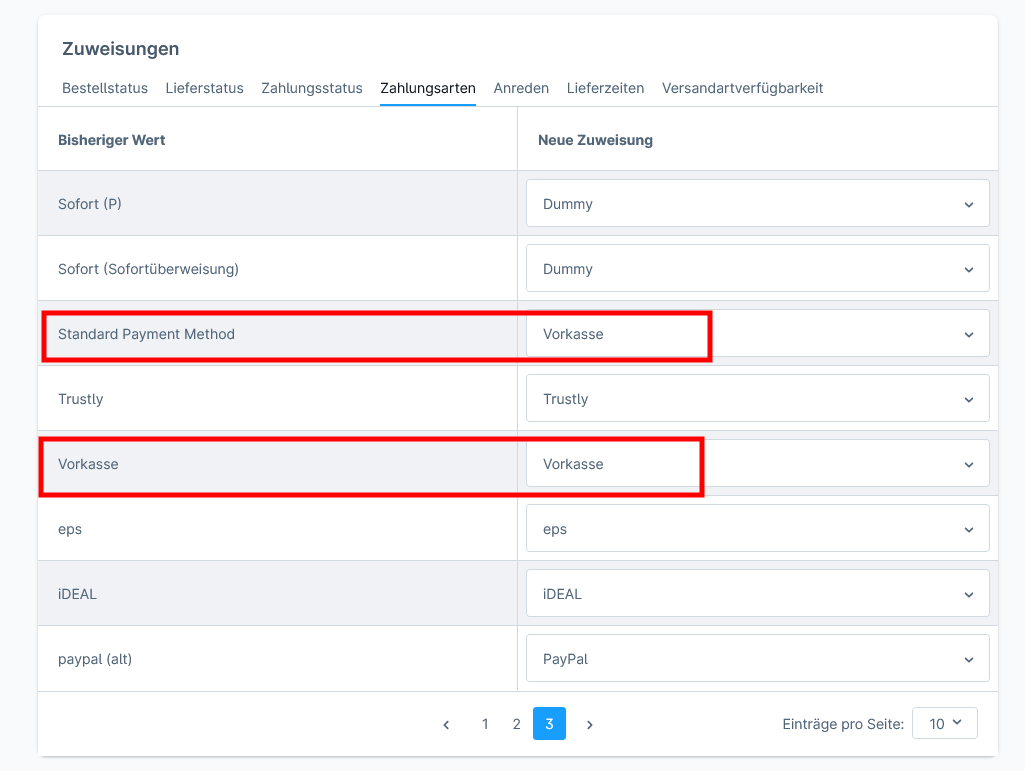Click the Bisheriger Wert column header
This screenshot has height=771, width=1025.
point(112,140)
